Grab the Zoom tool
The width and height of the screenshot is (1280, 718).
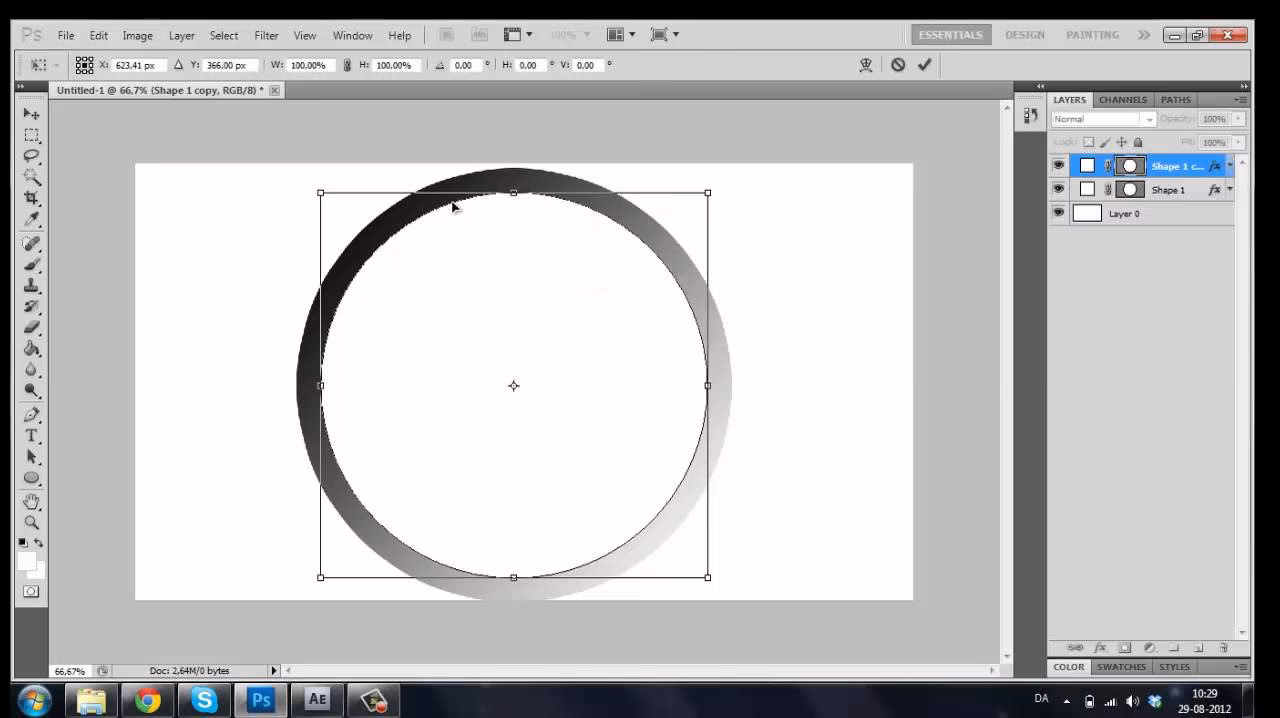[31, 521]
